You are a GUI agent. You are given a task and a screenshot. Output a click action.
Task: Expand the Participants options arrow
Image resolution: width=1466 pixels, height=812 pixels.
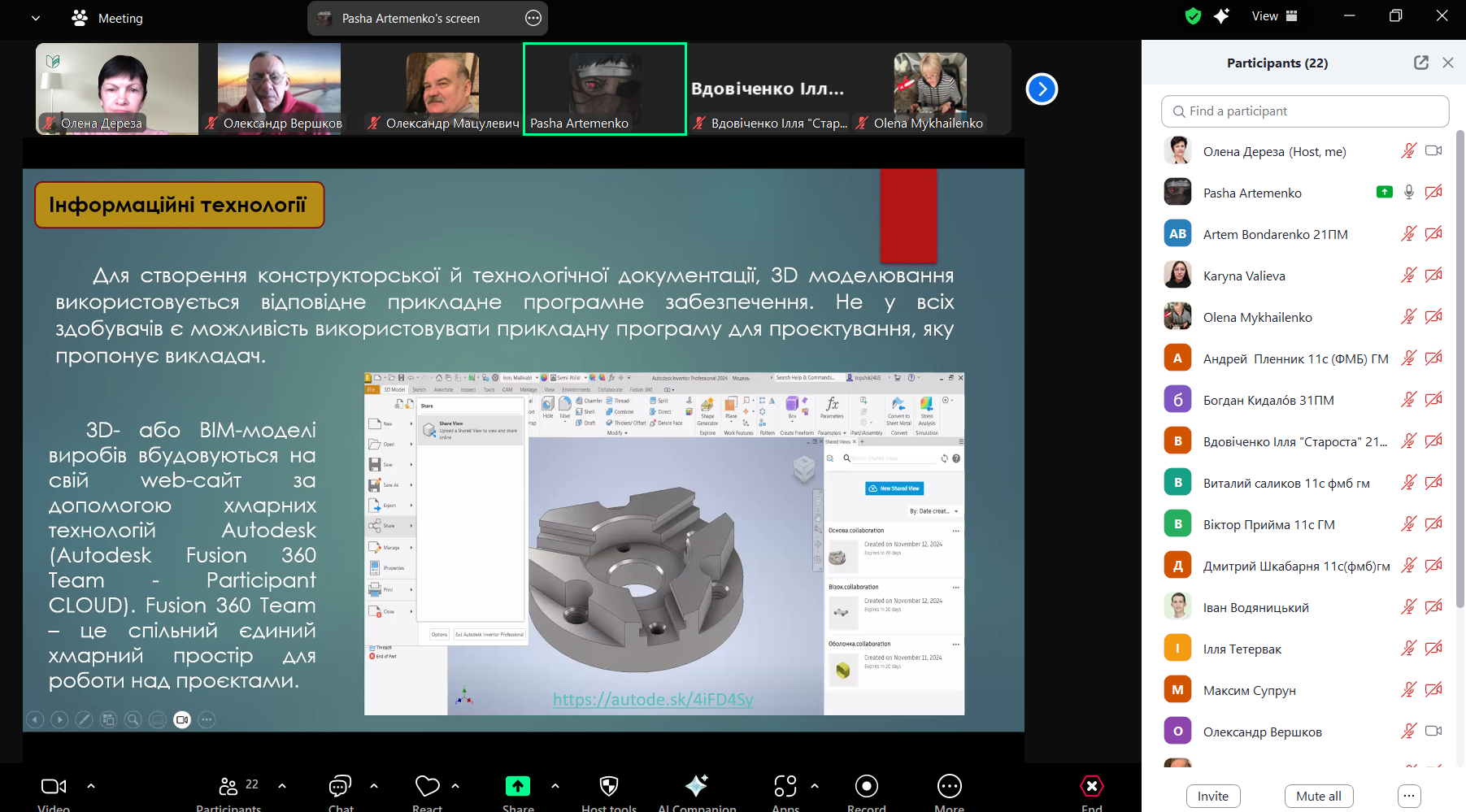pos(282,786)
